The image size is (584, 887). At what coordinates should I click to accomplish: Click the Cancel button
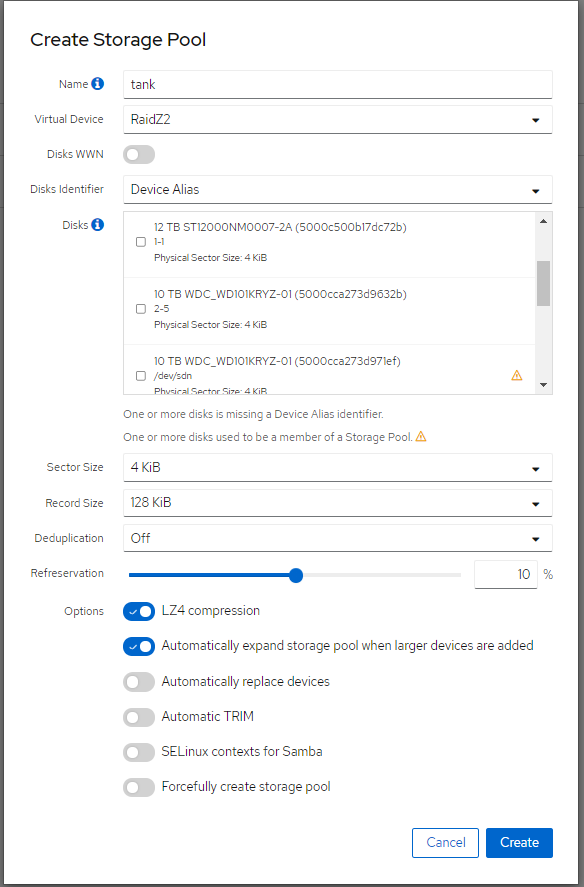tap(445, 842)
